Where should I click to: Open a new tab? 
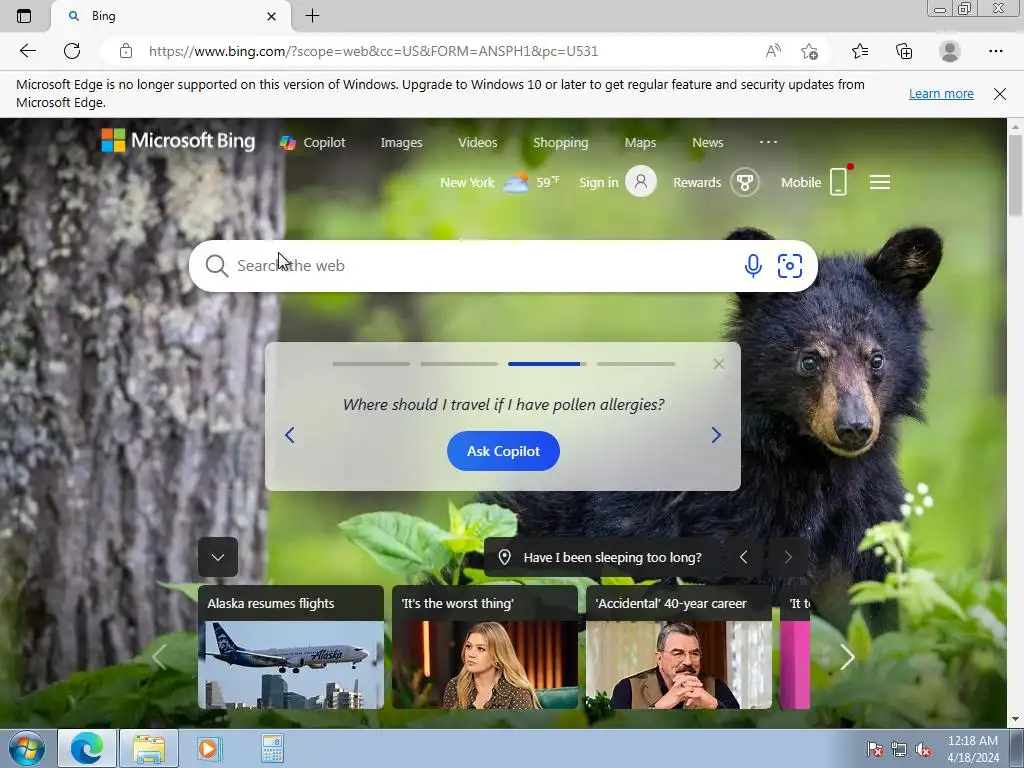coord(312,16)
